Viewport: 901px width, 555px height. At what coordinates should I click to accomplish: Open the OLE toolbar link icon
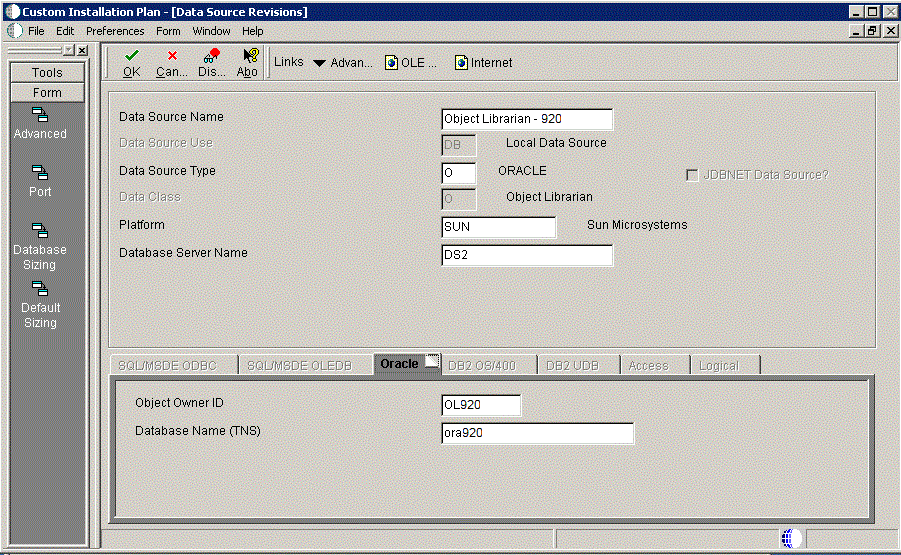391,63
